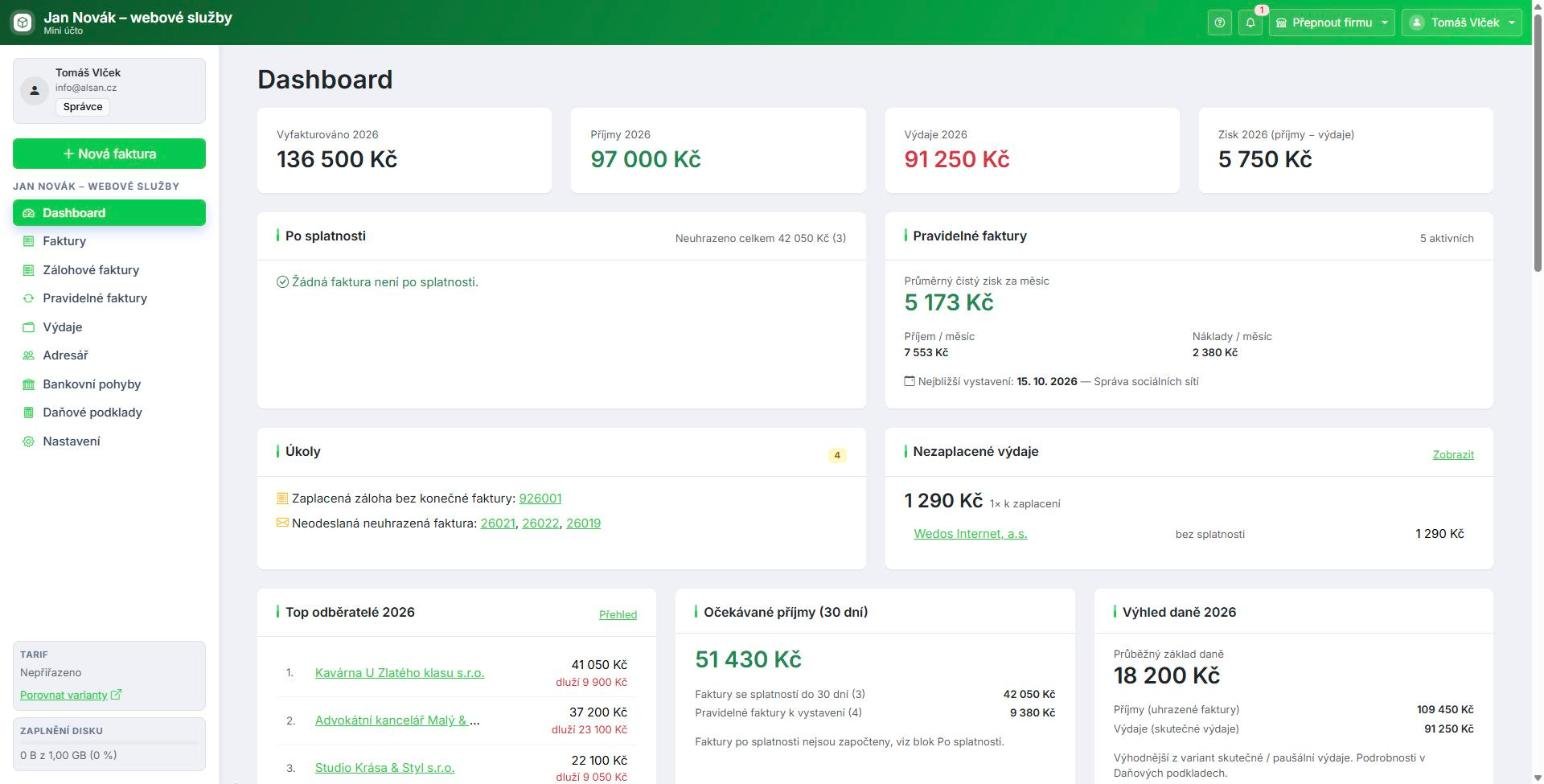Viewport: 1544px width, 784px height.
Task: Open the notifications bell icon
Action: coord(1250,22)
